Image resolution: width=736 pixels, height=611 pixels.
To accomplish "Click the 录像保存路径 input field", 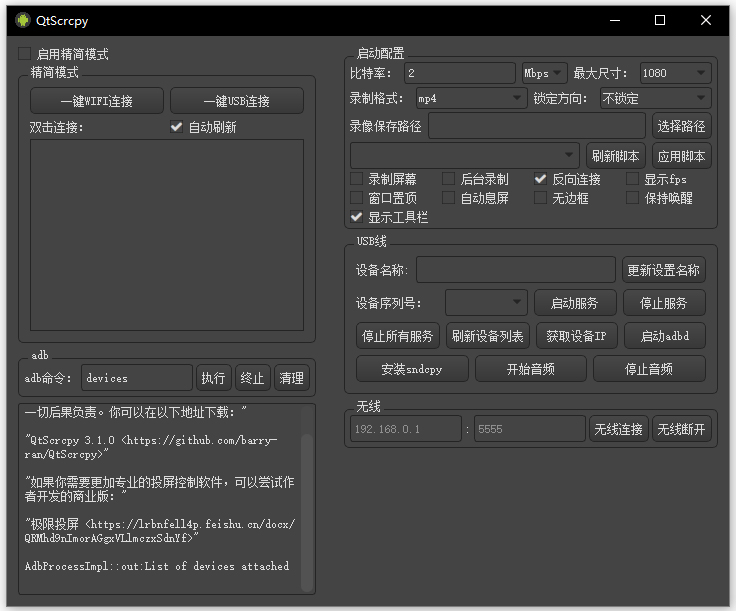I will coord(537,126).
